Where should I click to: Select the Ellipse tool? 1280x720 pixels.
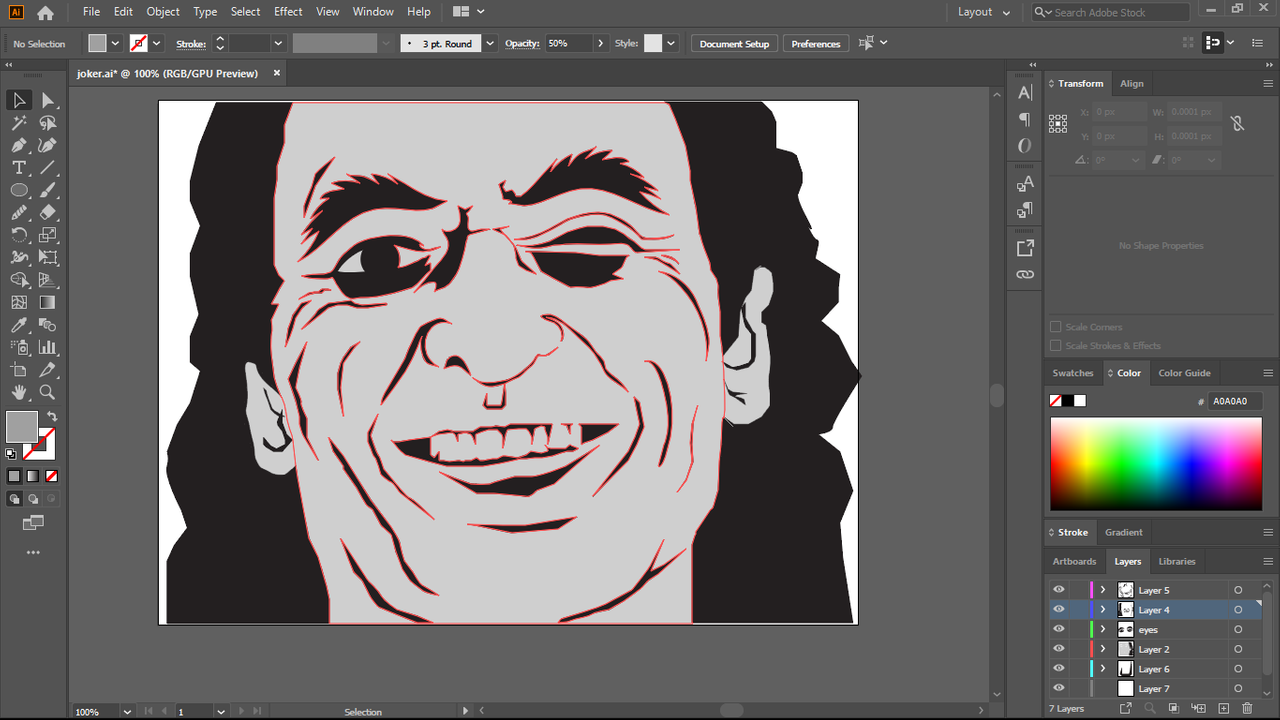pyautogui.click(x=19, y=190)
